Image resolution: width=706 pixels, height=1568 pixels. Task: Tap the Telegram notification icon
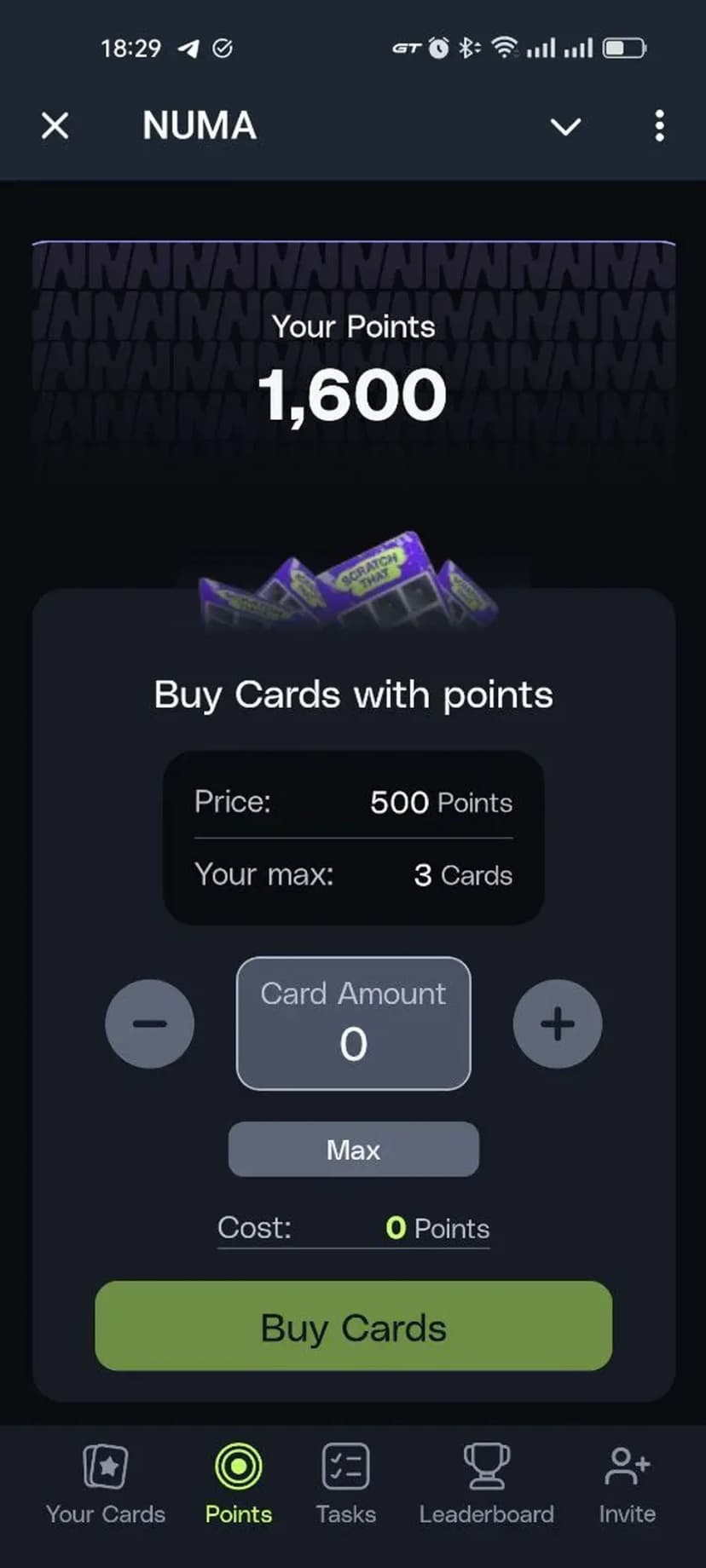(x=189, y=49)
